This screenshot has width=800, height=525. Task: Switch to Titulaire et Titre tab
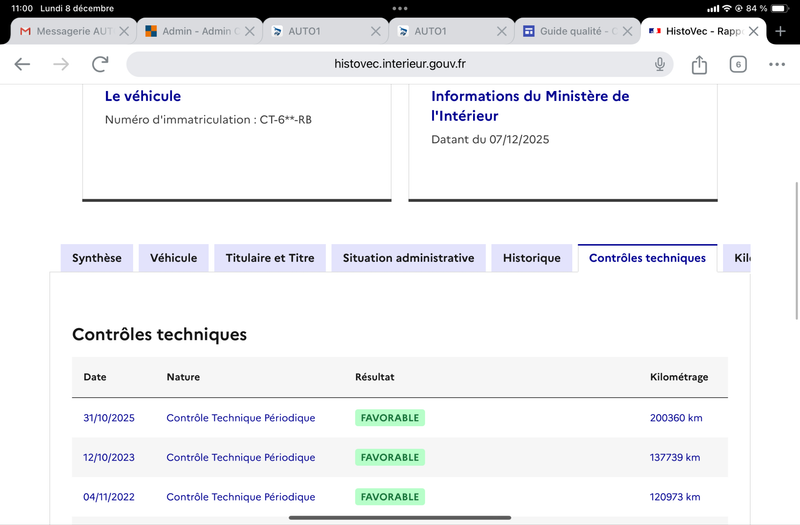point(270,258)
